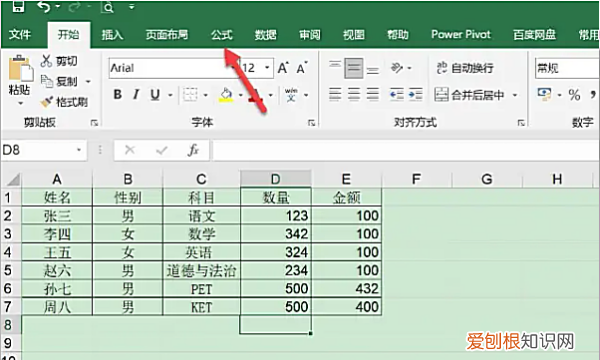
Task: Open the 常规 number format box
Action: [567, 68]
